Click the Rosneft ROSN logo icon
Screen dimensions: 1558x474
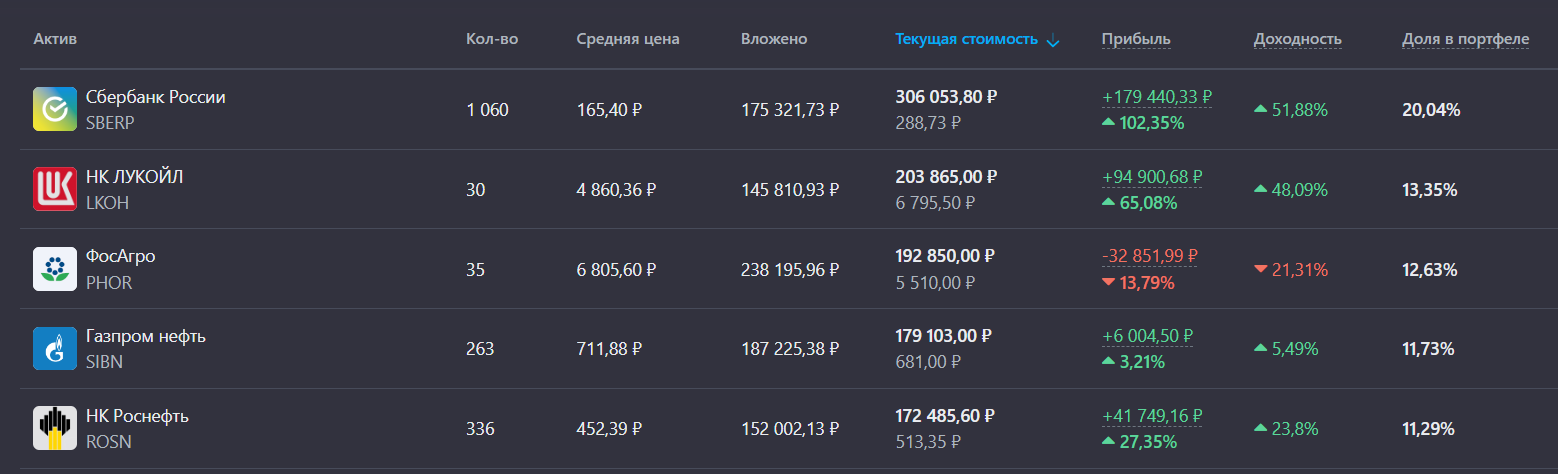(55, 428)
